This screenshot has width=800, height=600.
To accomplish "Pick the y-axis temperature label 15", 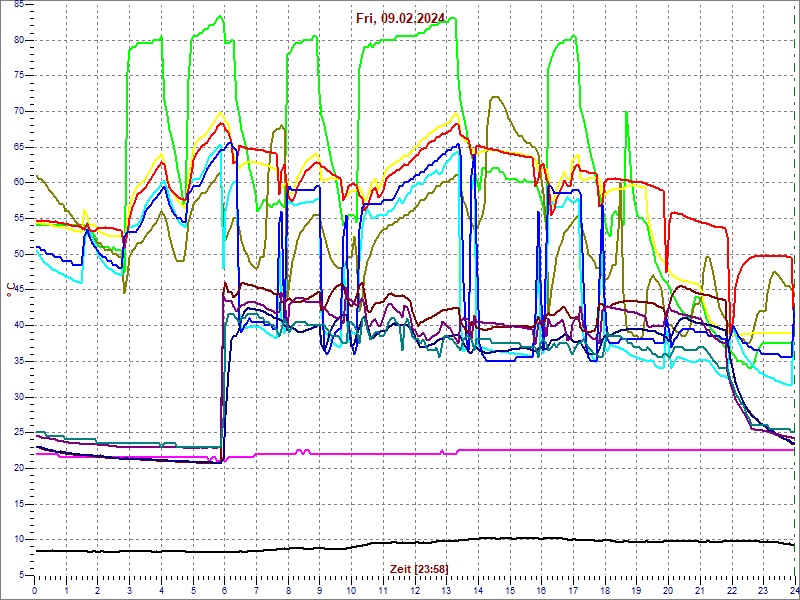I will coord(20,504).
